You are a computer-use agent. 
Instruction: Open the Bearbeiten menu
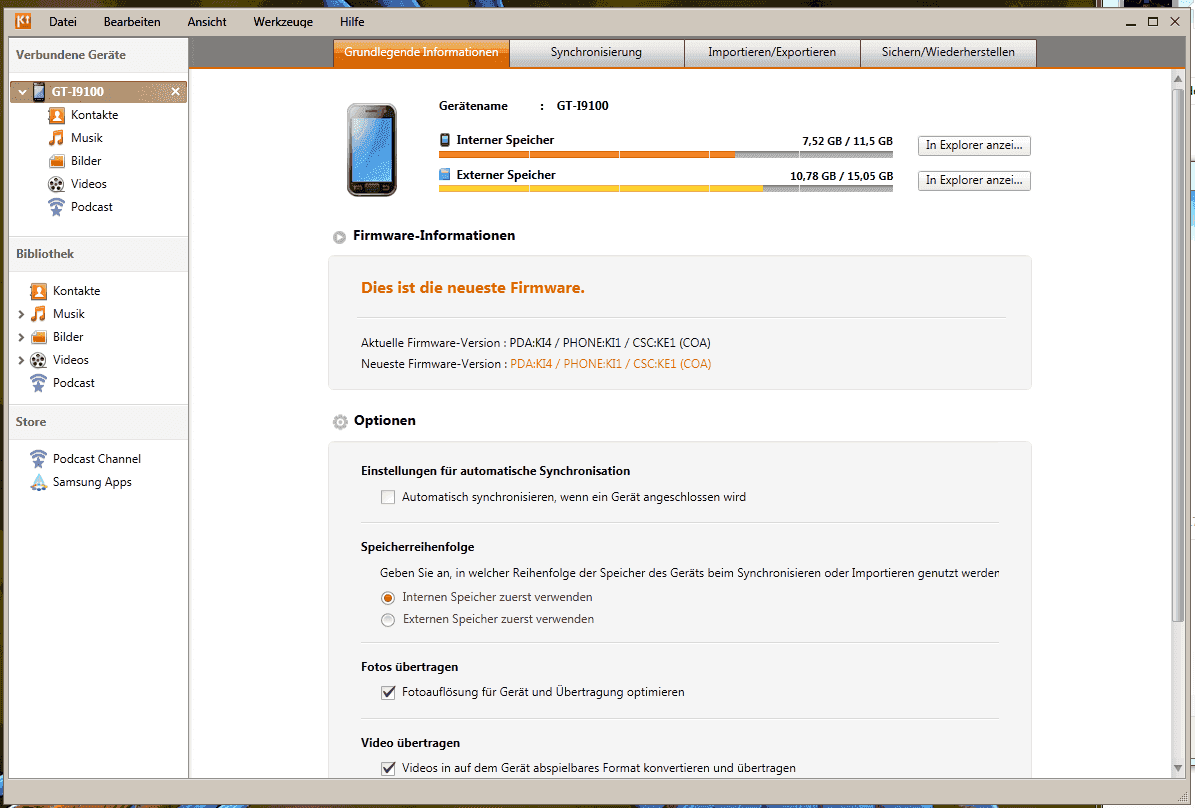click(132, 21)
